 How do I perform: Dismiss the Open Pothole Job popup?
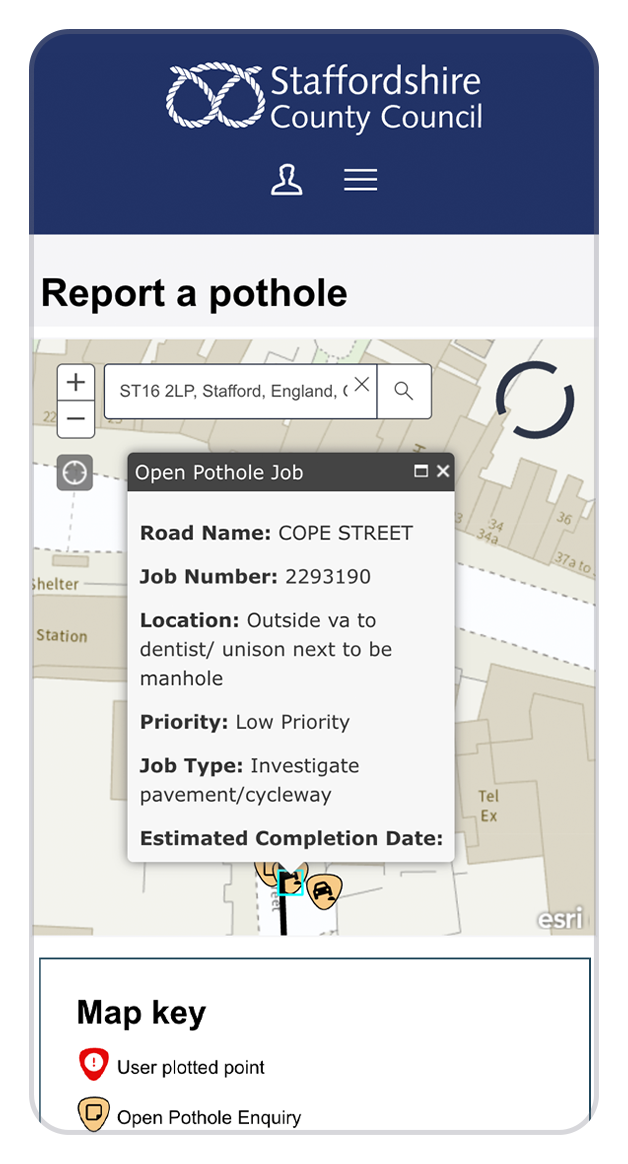tap(443, 470)
